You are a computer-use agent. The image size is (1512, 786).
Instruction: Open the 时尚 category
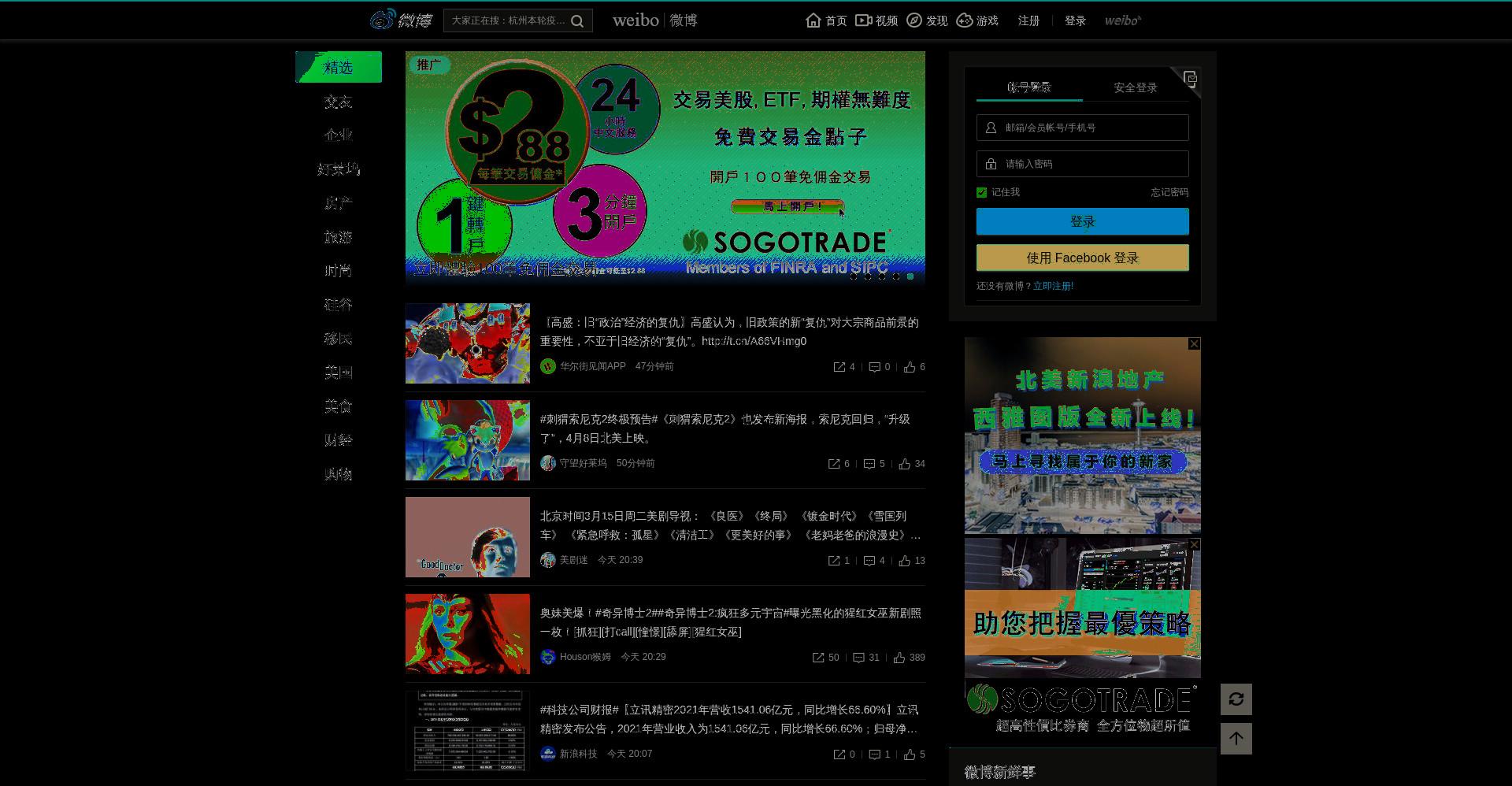click(339, 271)
